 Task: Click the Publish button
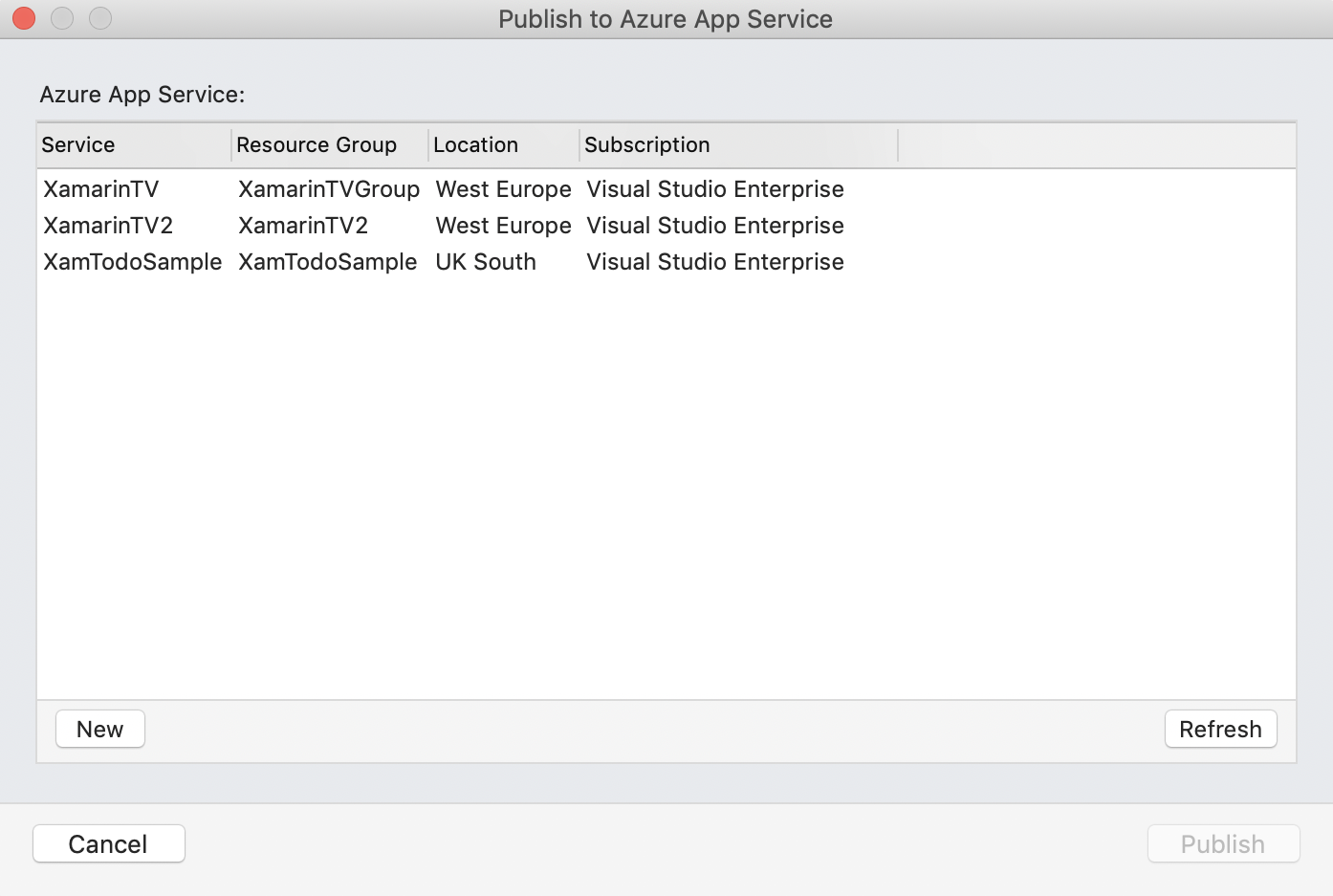[1223, 843]
